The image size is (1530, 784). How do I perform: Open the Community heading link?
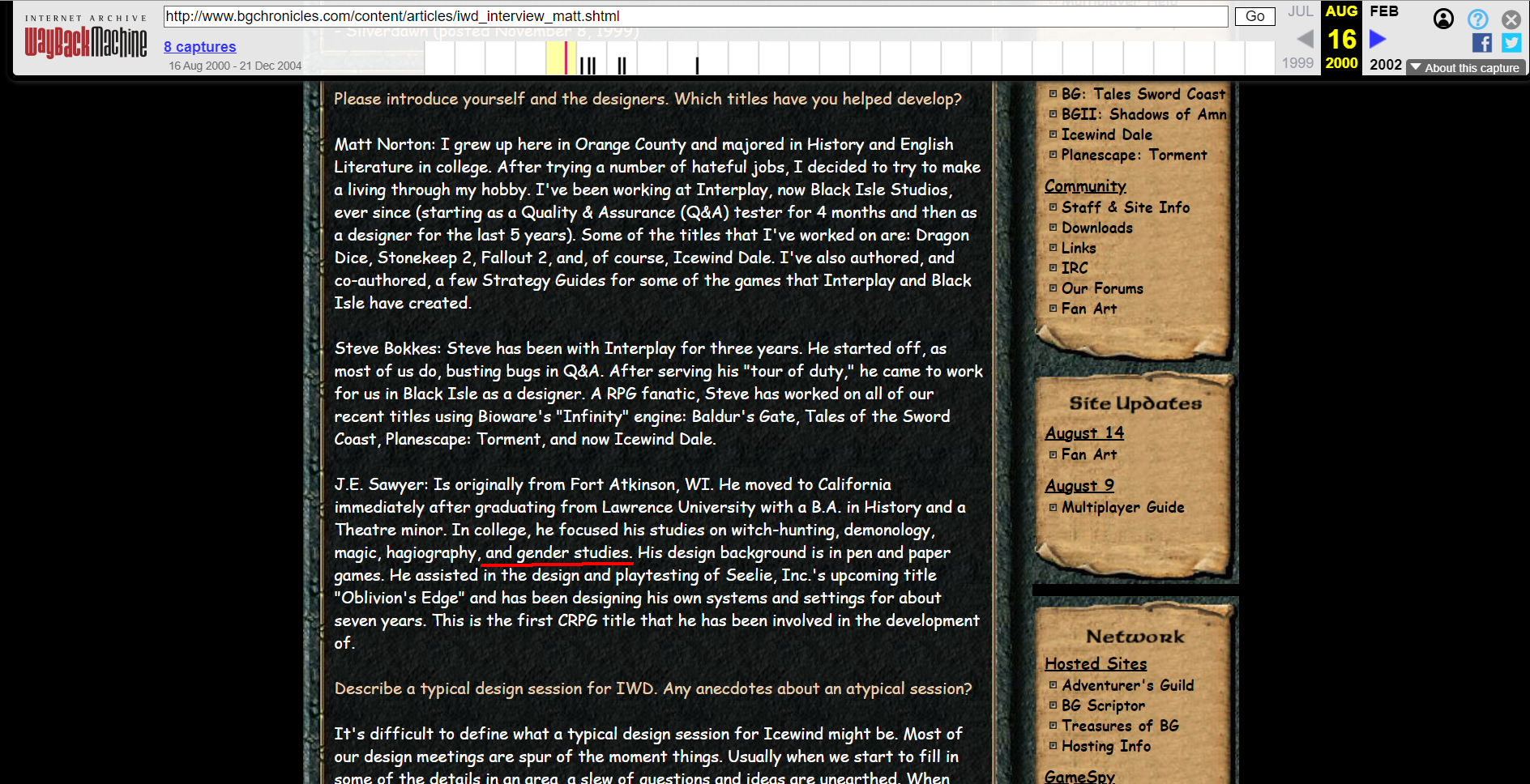coord(1085,186)
